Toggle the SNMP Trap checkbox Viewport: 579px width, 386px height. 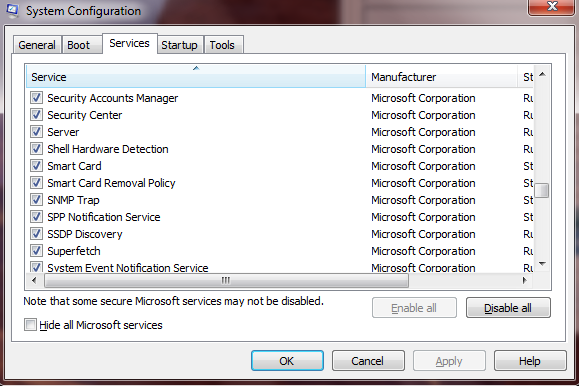tap(36, 200)
